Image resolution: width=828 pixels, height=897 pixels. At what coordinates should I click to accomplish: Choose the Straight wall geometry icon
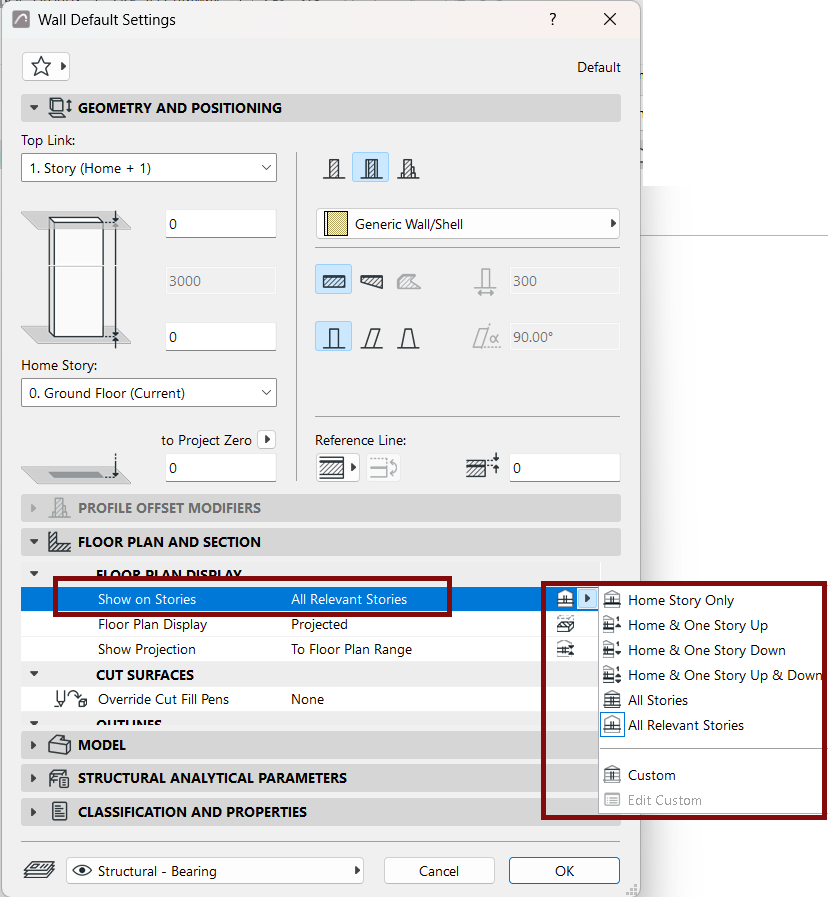pos(334,281)
